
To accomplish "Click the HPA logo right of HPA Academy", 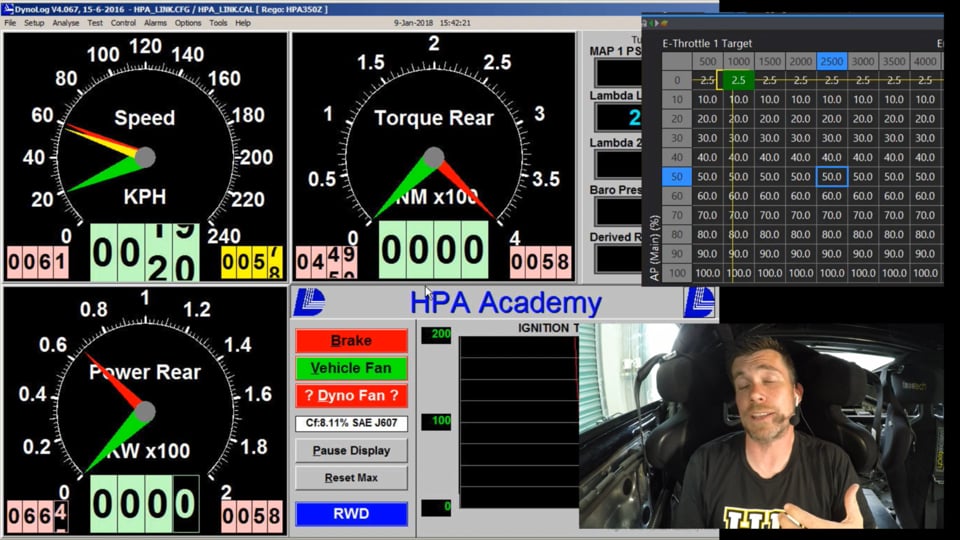I will click(699, 302).
